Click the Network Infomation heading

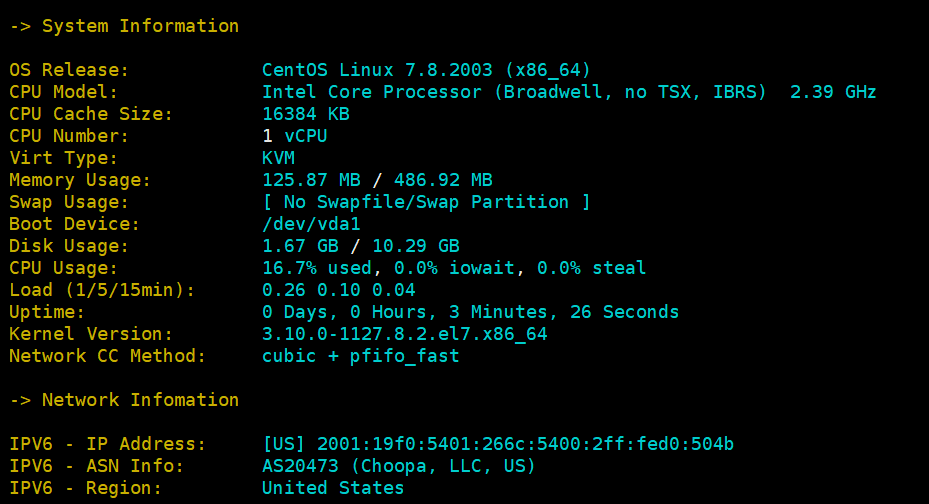pyautogui.click(x=140, y=400)
